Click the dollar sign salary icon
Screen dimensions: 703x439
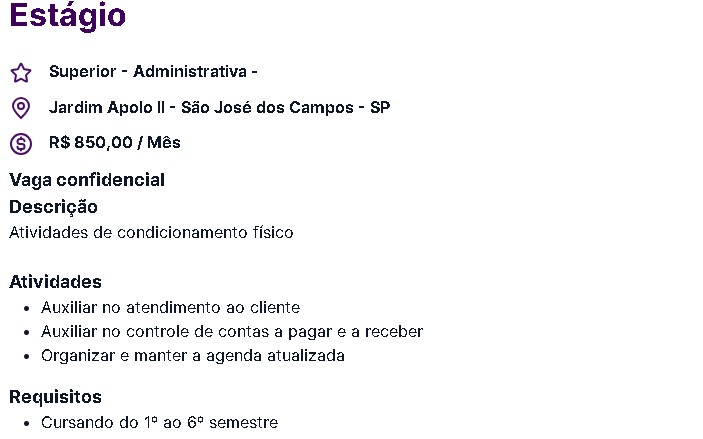(21, 144)
